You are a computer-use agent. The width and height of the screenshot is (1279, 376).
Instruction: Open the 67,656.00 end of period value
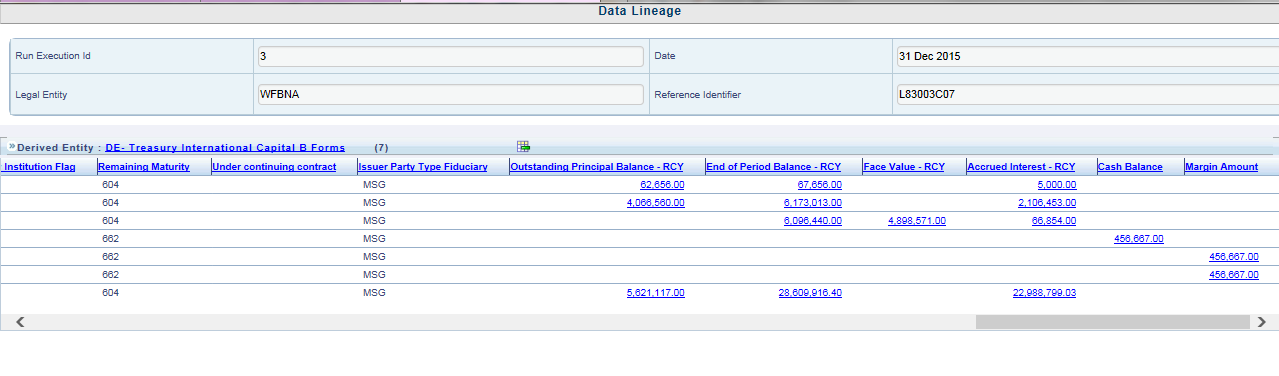819,185
